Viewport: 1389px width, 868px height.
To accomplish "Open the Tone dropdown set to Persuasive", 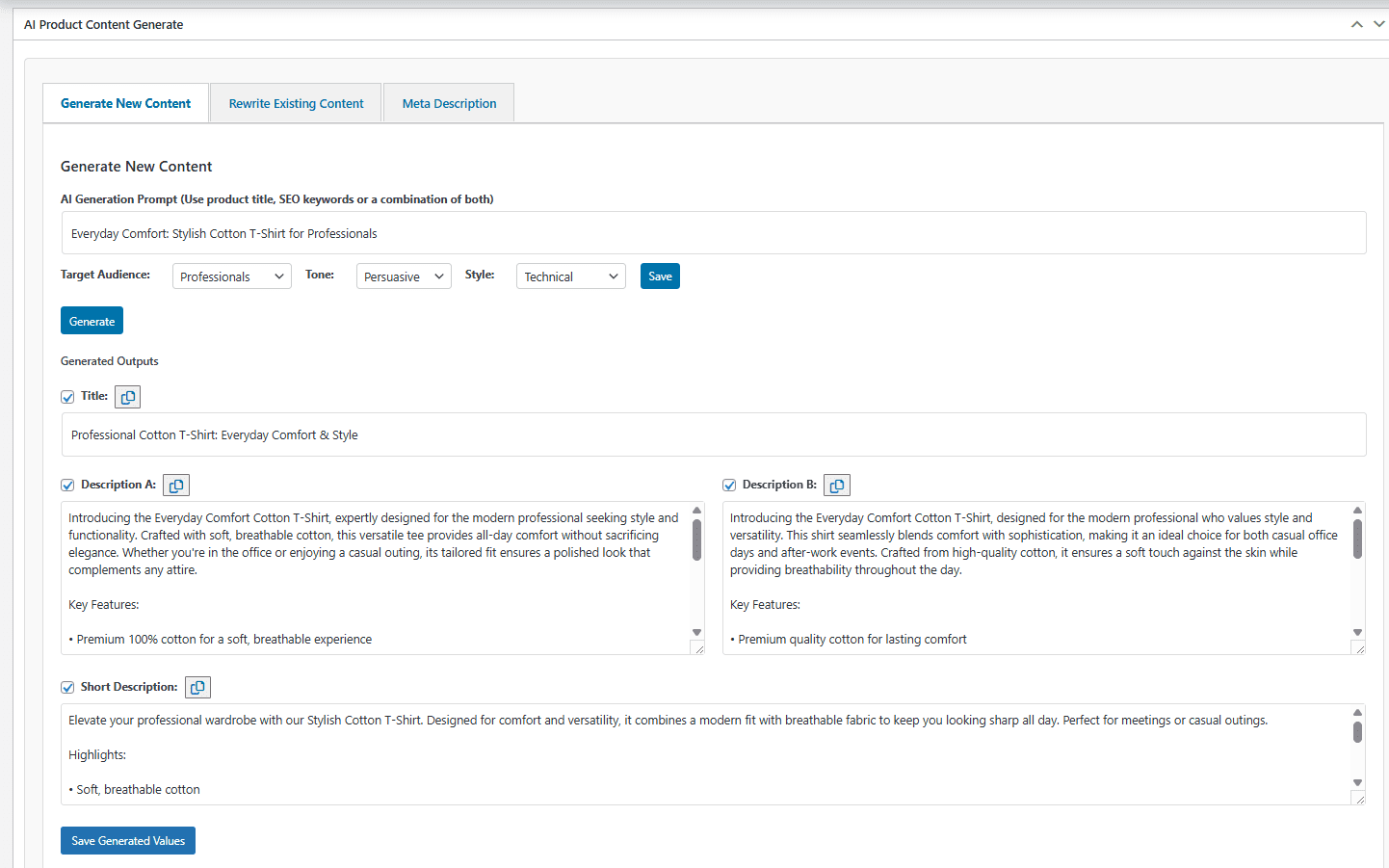I will 404,276.
